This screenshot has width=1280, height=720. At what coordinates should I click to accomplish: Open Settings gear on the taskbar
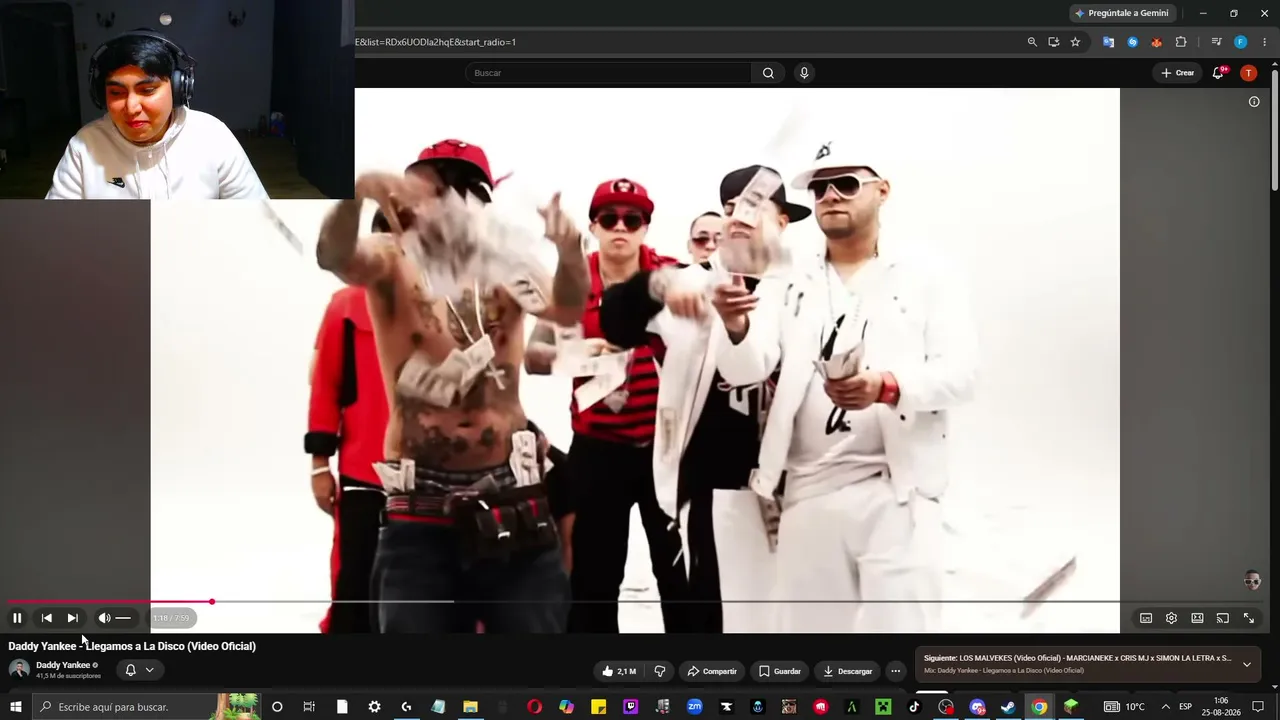374,707
